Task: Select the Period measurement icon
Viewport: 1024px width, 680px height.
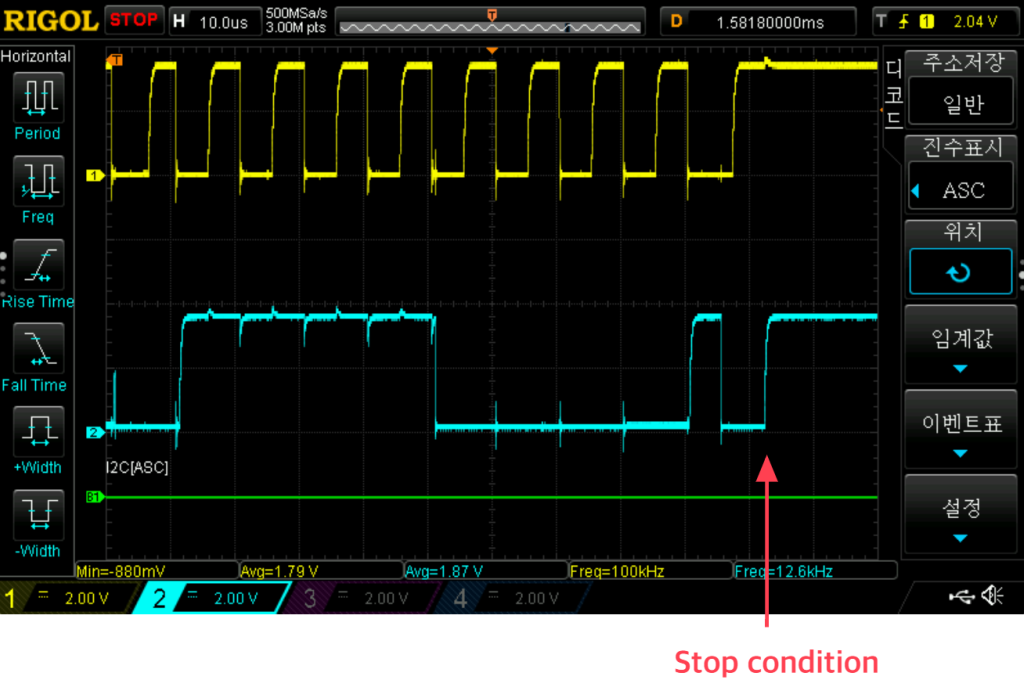Action: click(38, 98)
